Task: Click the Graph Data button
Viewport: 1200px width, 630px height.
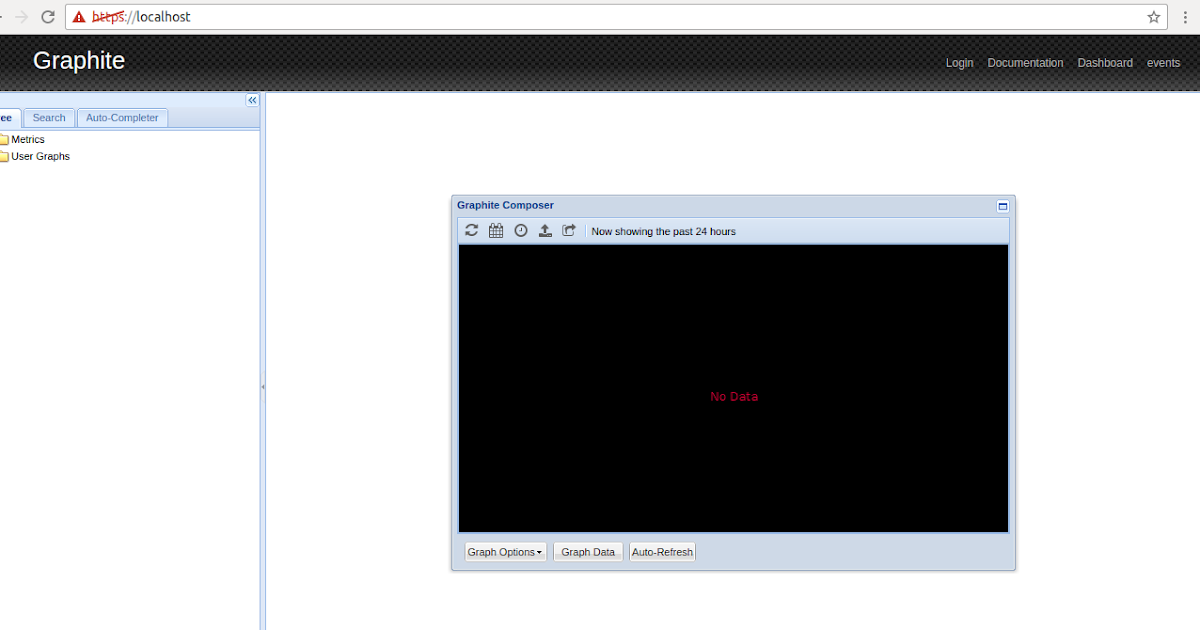Action: [587, 551]
